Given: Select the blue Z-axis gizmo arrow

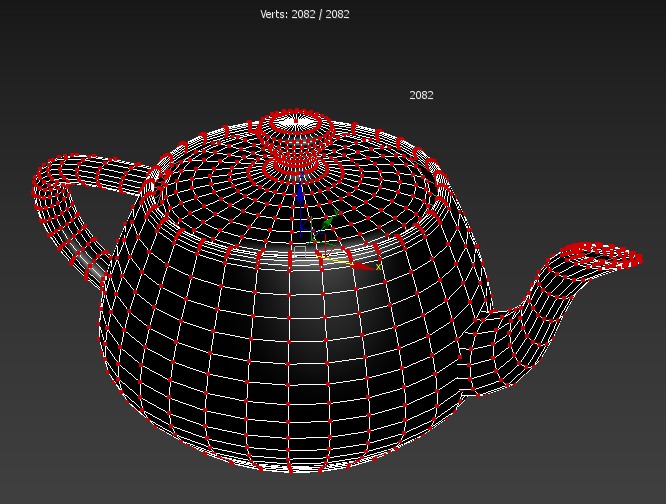Looking at the screenshot, I should tap(301, 193).
